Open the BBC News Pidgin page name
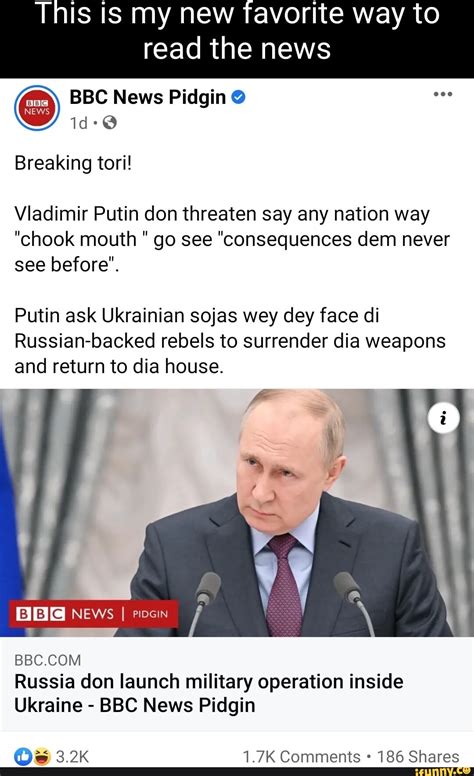Screen dimensions: 474x776 coord(147,97)
